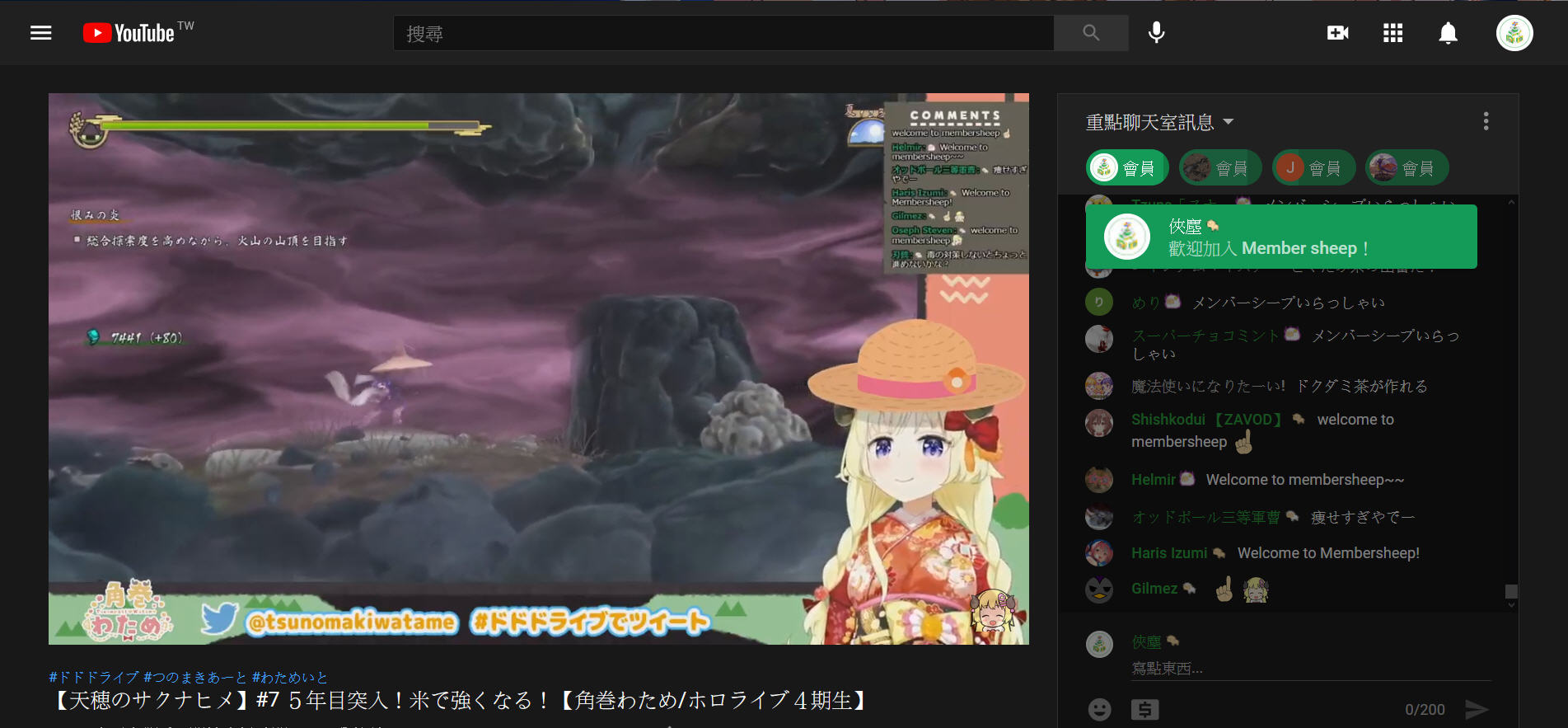Click the めり user avatar

point(1099,303)
